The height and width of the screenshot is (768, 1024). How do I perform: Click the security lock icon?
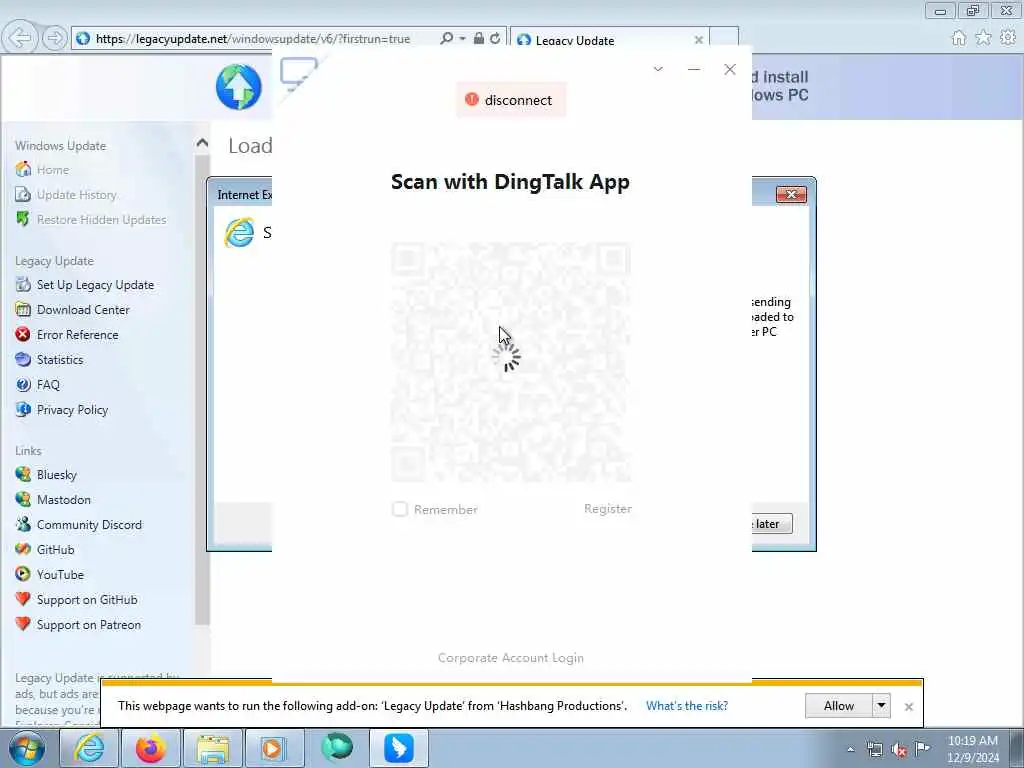pos(479,39)
